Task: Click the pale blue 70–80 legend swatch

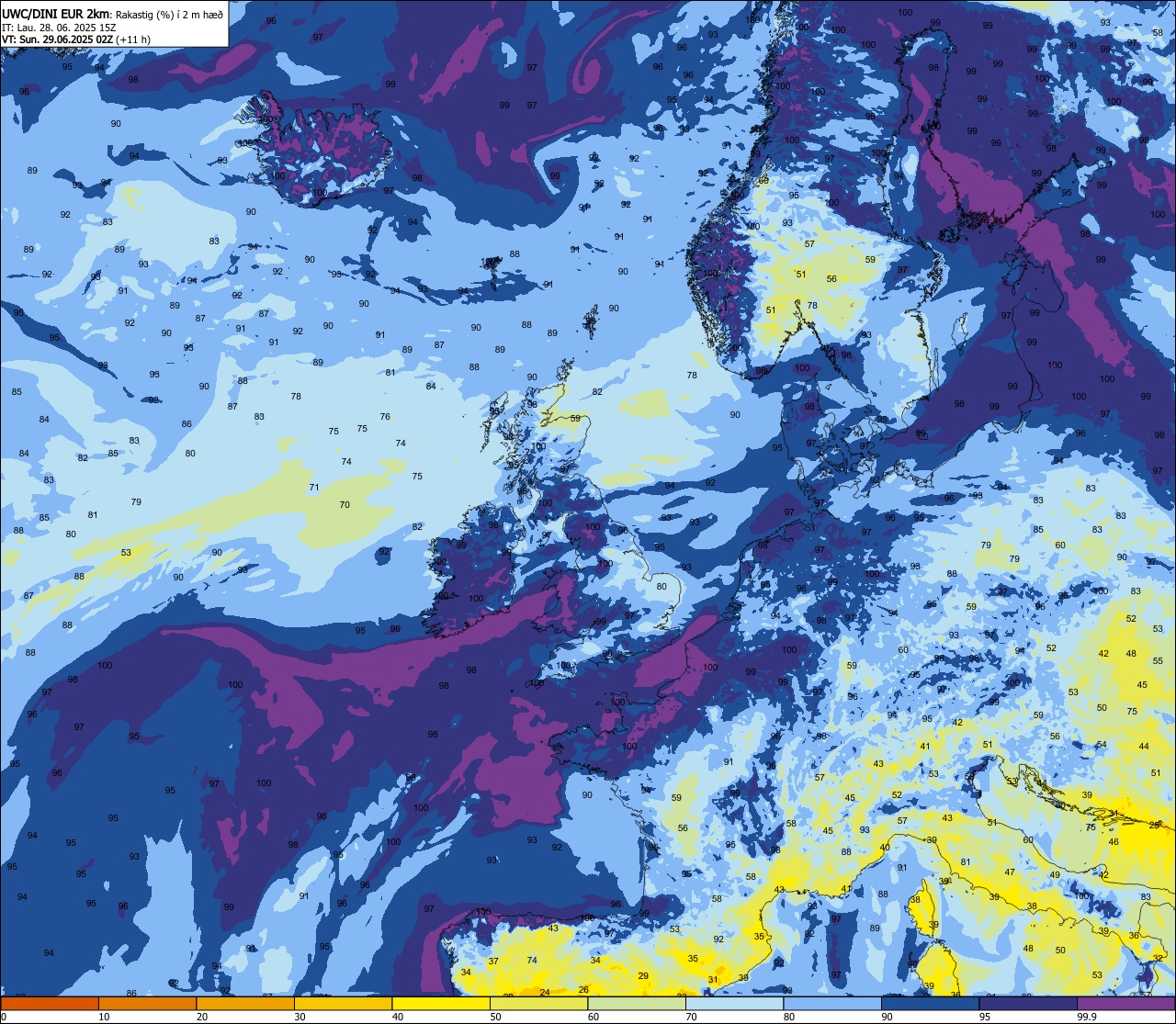Action: tap(734, 1003)
